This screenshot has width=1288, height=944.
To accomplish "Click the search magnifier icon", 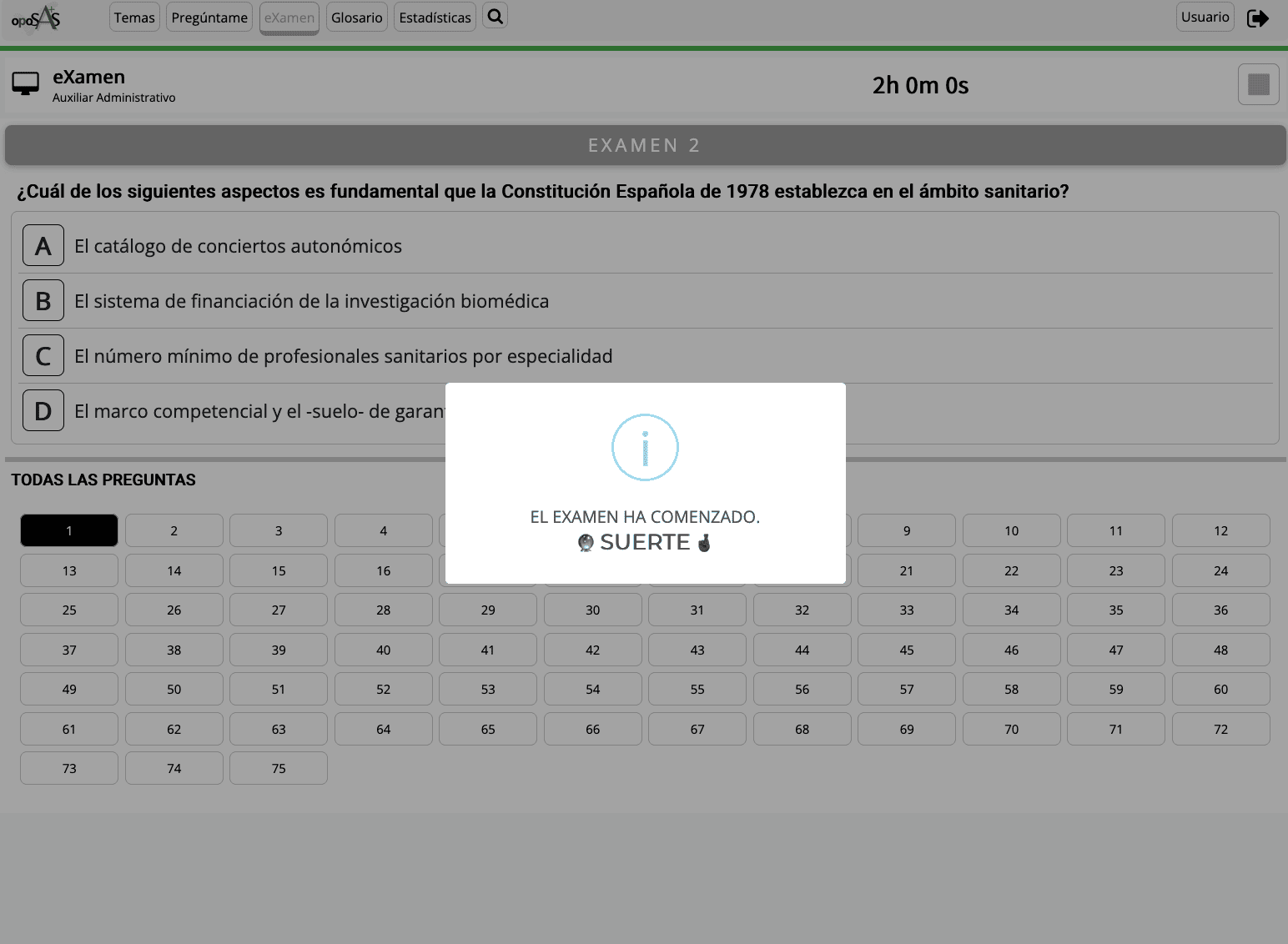I will [x=495, y=17].
